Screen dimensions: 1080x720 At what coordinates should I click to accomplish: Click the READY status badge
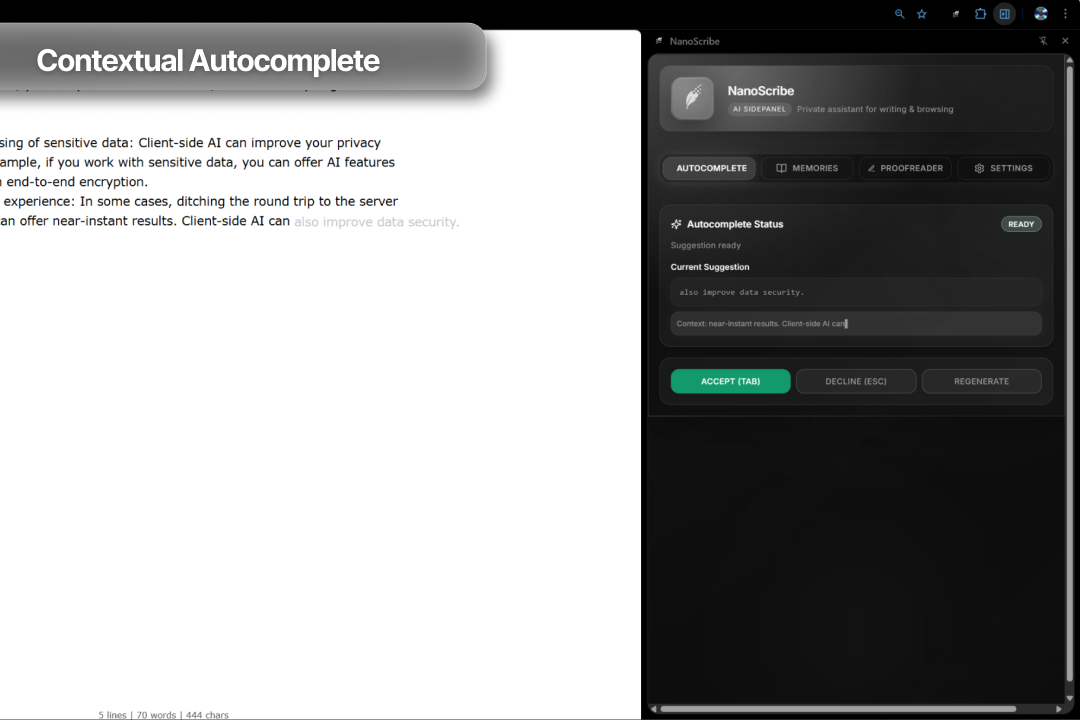pyautogui.click(x=1021, y=224)
